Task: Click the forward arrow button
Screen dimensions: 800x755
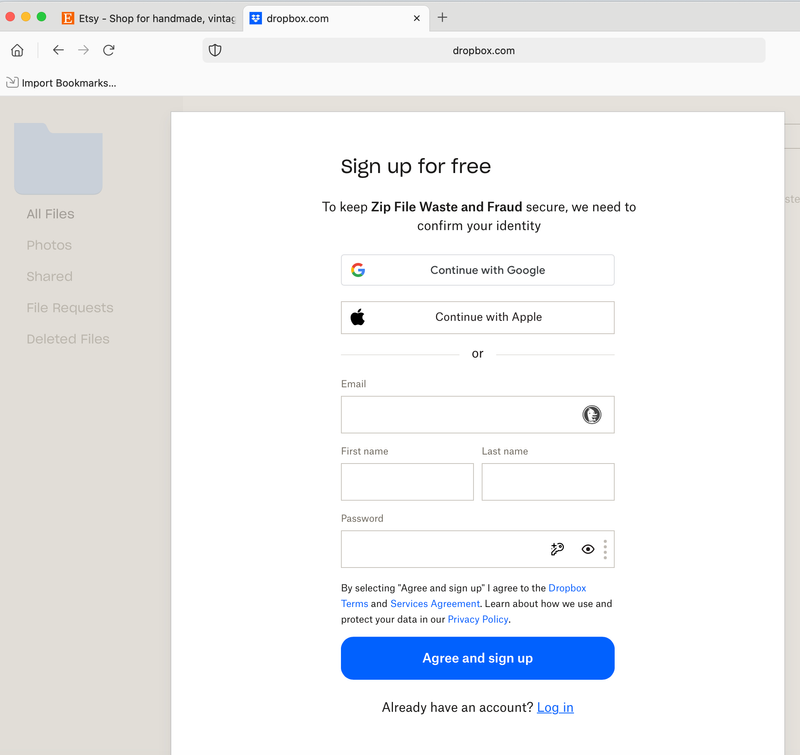Action: click(x=84, y=50)
